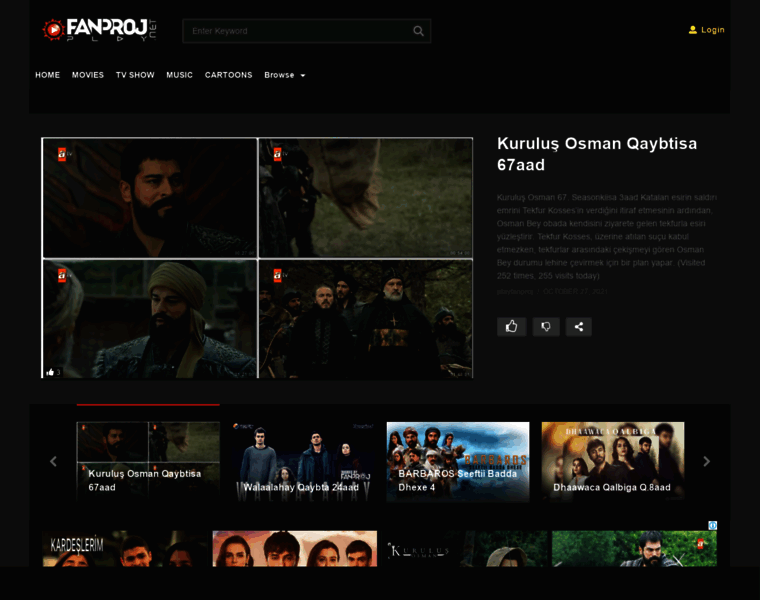
Task: Show the previous carousel slide arrow
Action: (53, 461)
